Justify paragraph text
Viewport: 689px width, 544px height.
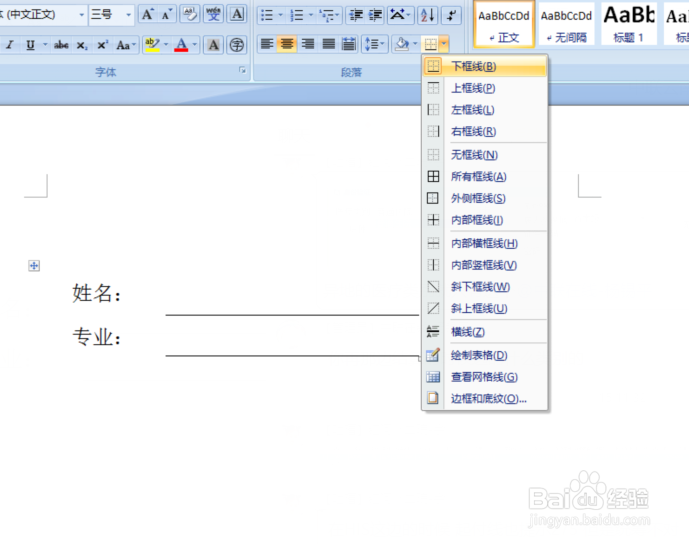[x=328, y=44]
